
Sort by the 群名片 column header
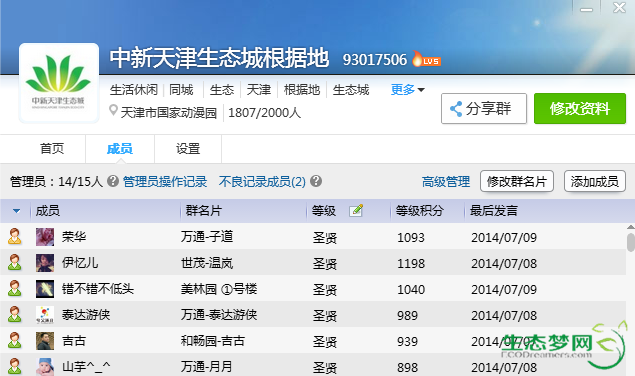pos(204,211)
